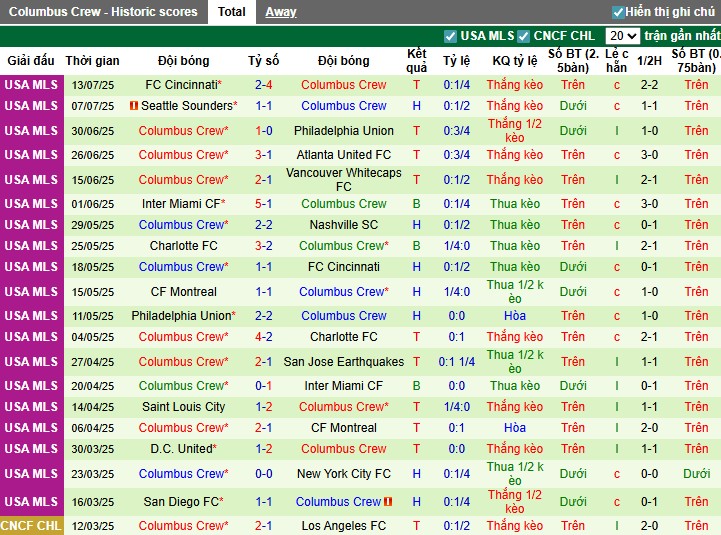Open San Diego FC team link
Image resolution: width=721 pixels, height=535 pixels.
183,501
